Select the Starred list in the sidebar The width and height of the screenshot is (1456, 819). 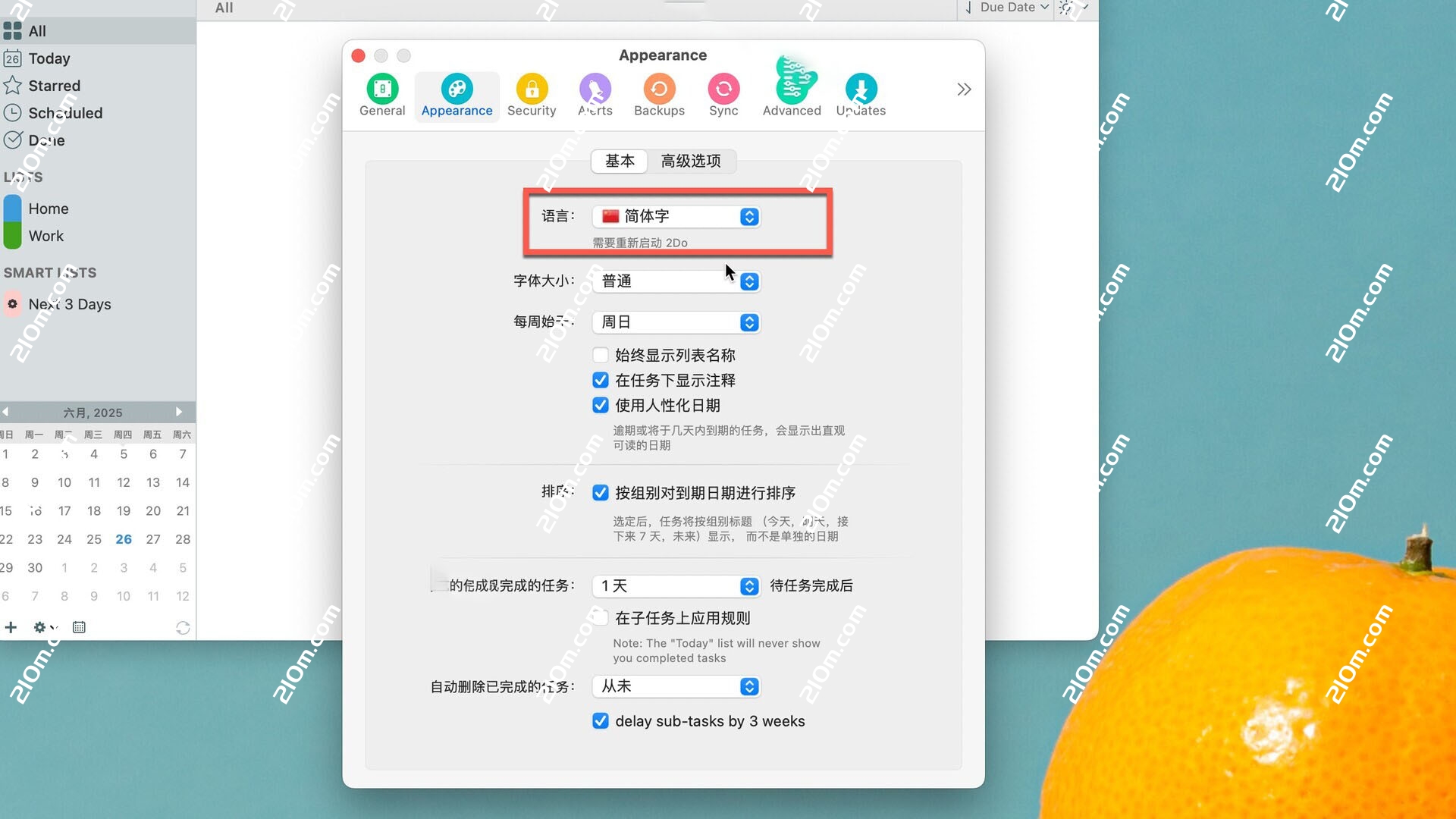coord(53,85)
